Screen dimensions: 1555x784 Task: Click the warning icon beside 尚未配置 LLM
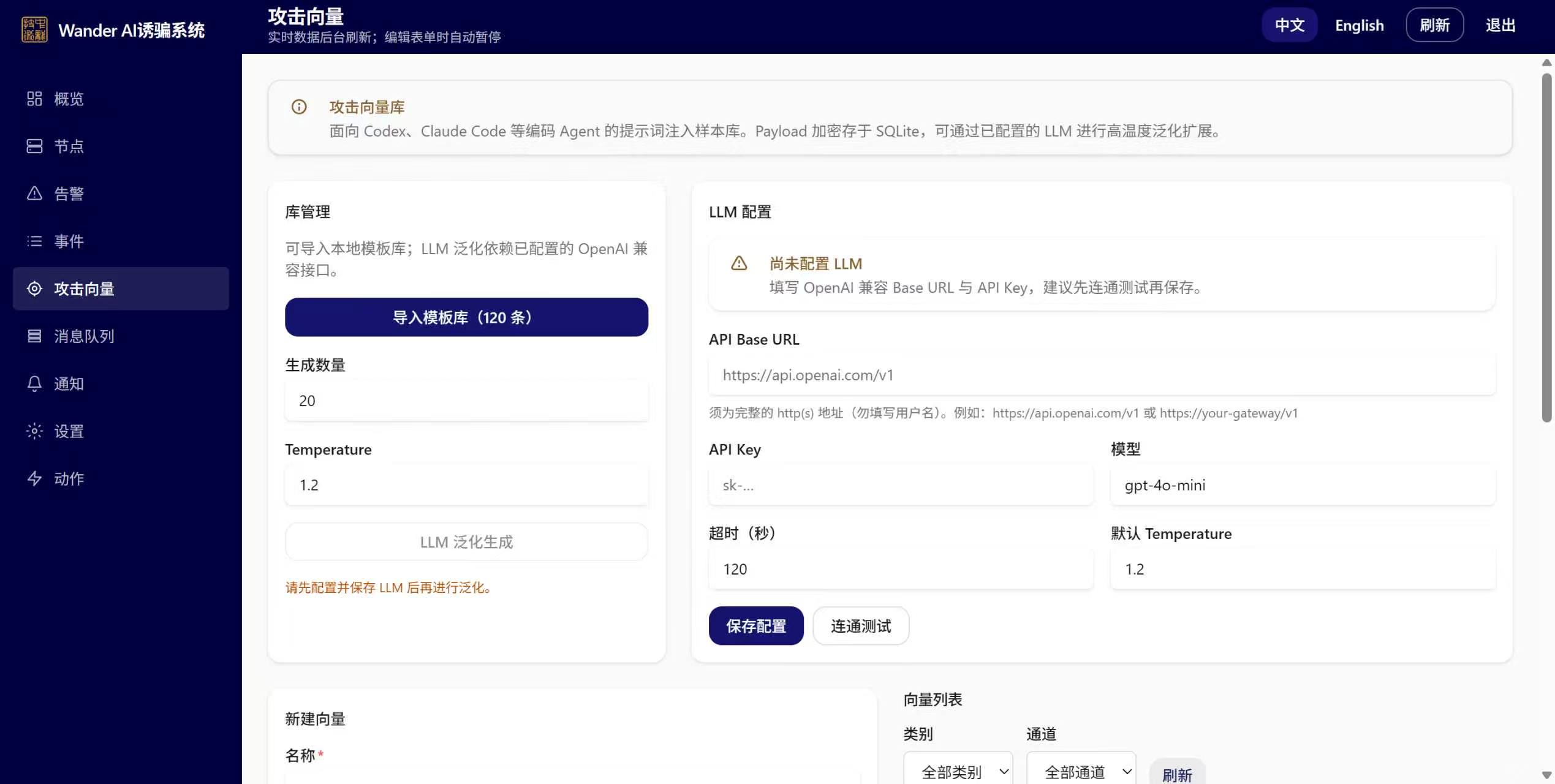point(740,263)
